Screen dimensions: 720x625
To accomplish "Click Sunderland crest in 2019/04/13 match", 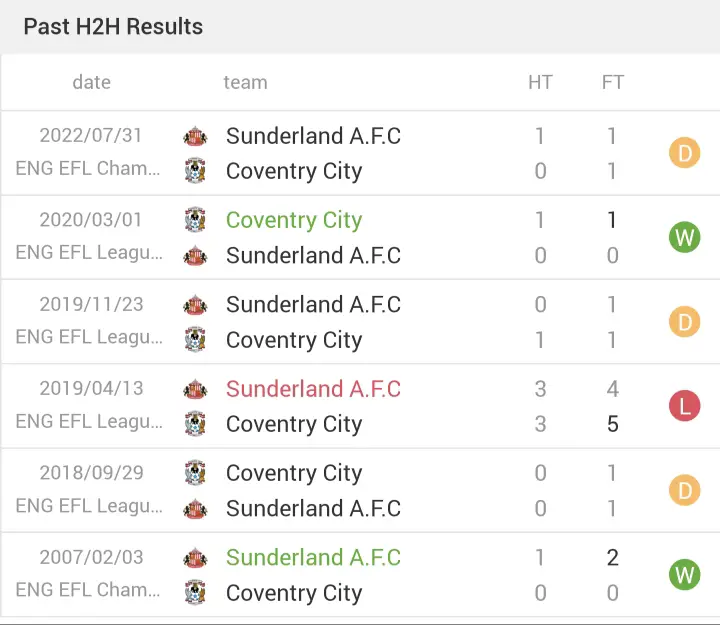I will coord(195,389).
